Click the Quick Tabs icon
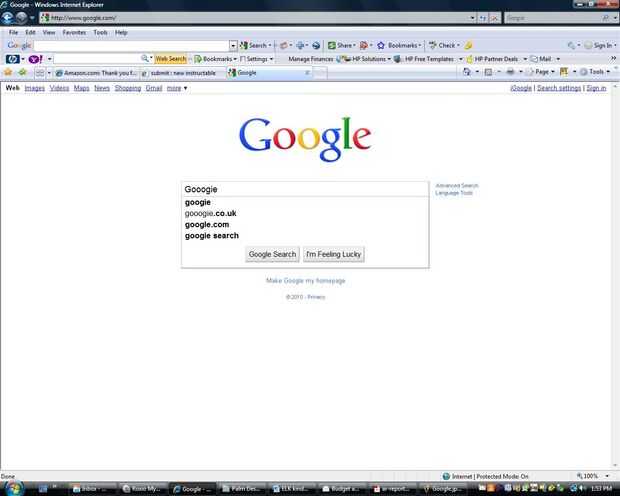The height and width of the screenshot is (496, 620). coord(40,73)
